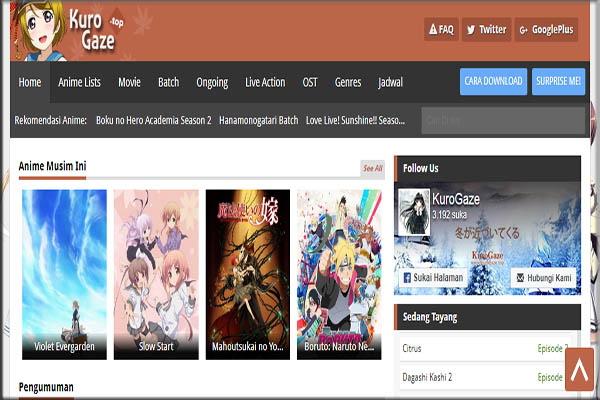Open the Dagashi Kashi 2 episode link
This screenshot has height=400, width=600.
tap(550, 377)
